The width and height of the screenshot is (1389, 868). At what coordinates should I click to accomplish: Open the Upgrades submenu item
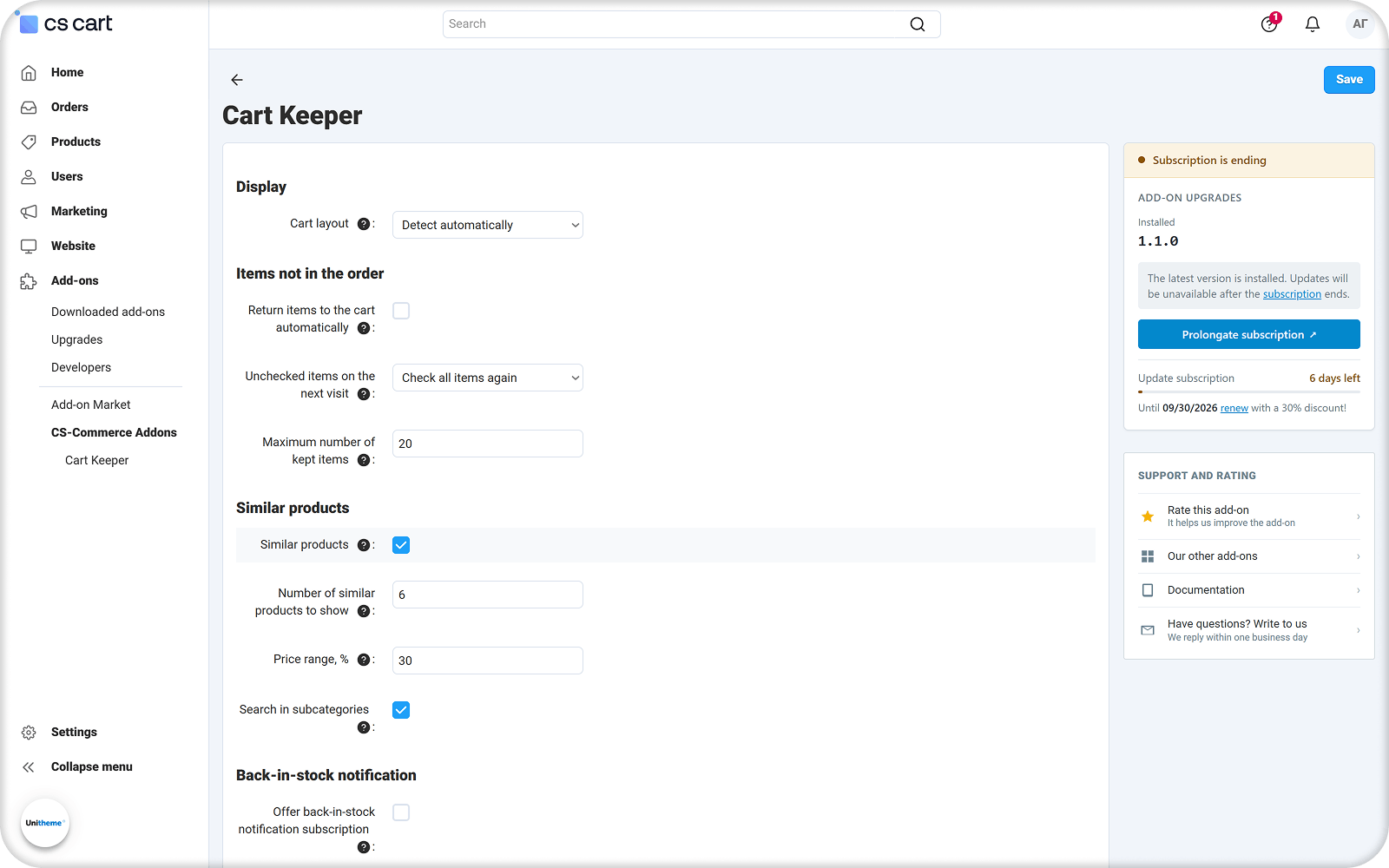[76, 339]
